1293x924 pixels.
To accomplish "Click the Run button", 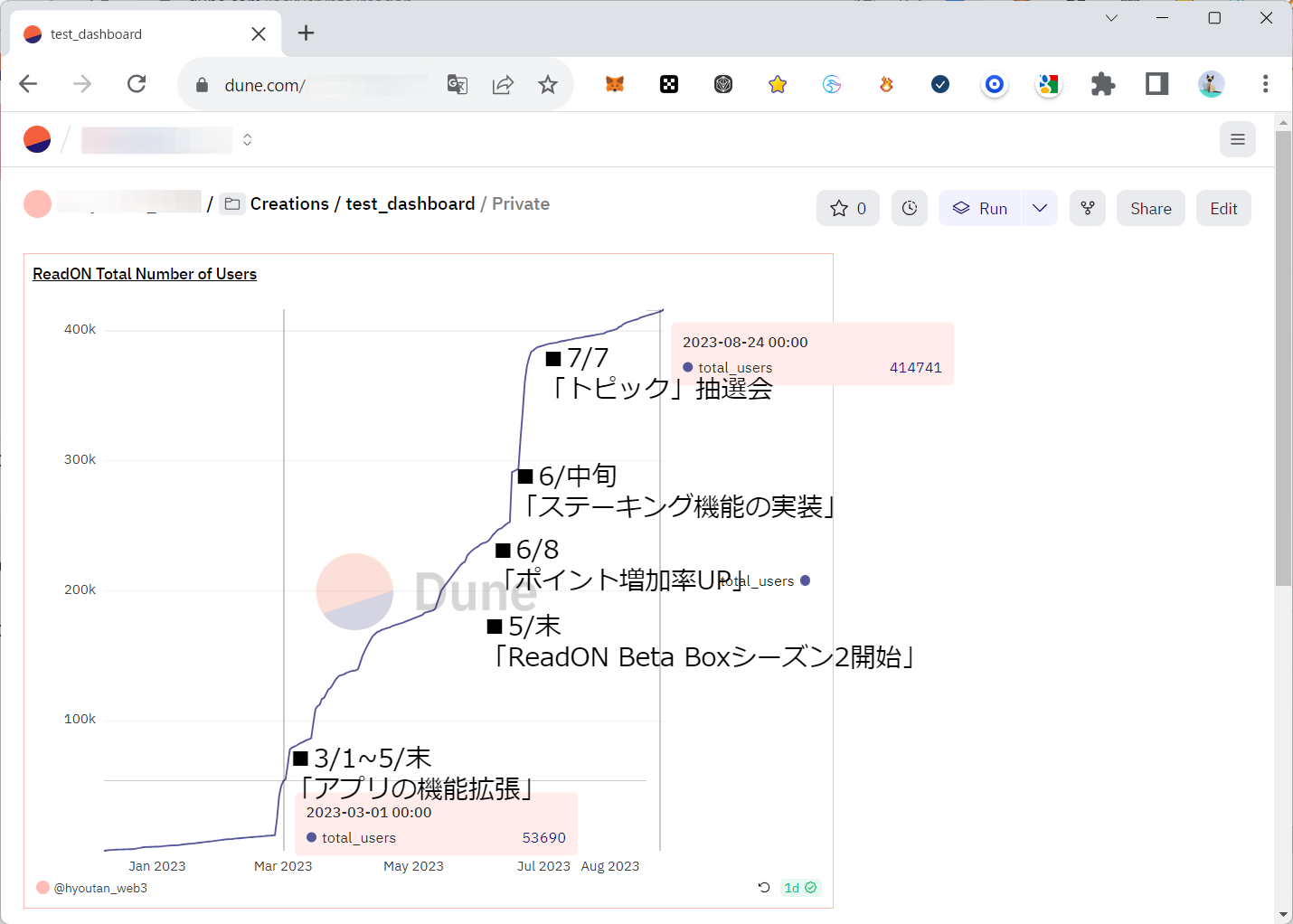I will [x=980, y=209].
